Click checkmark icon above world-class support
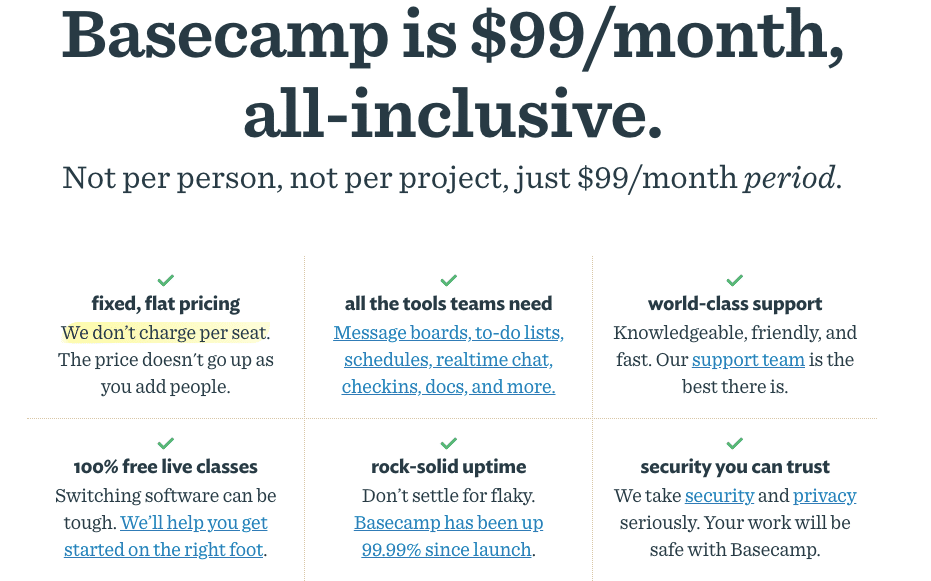Image resolution: width=931 pixels, height=581 pixels. (735, 280)
